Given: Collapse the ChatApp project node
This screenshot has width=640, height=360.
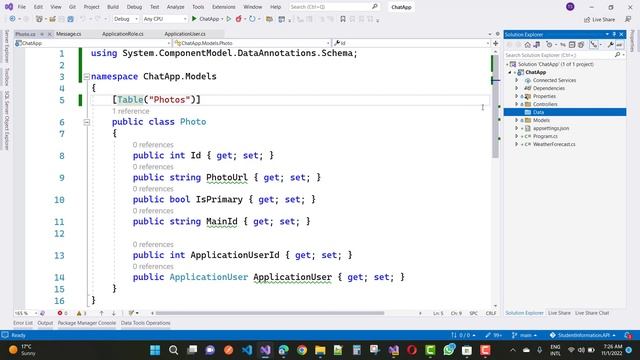Looking at the screenshot, I should click(x=510, y=72).
